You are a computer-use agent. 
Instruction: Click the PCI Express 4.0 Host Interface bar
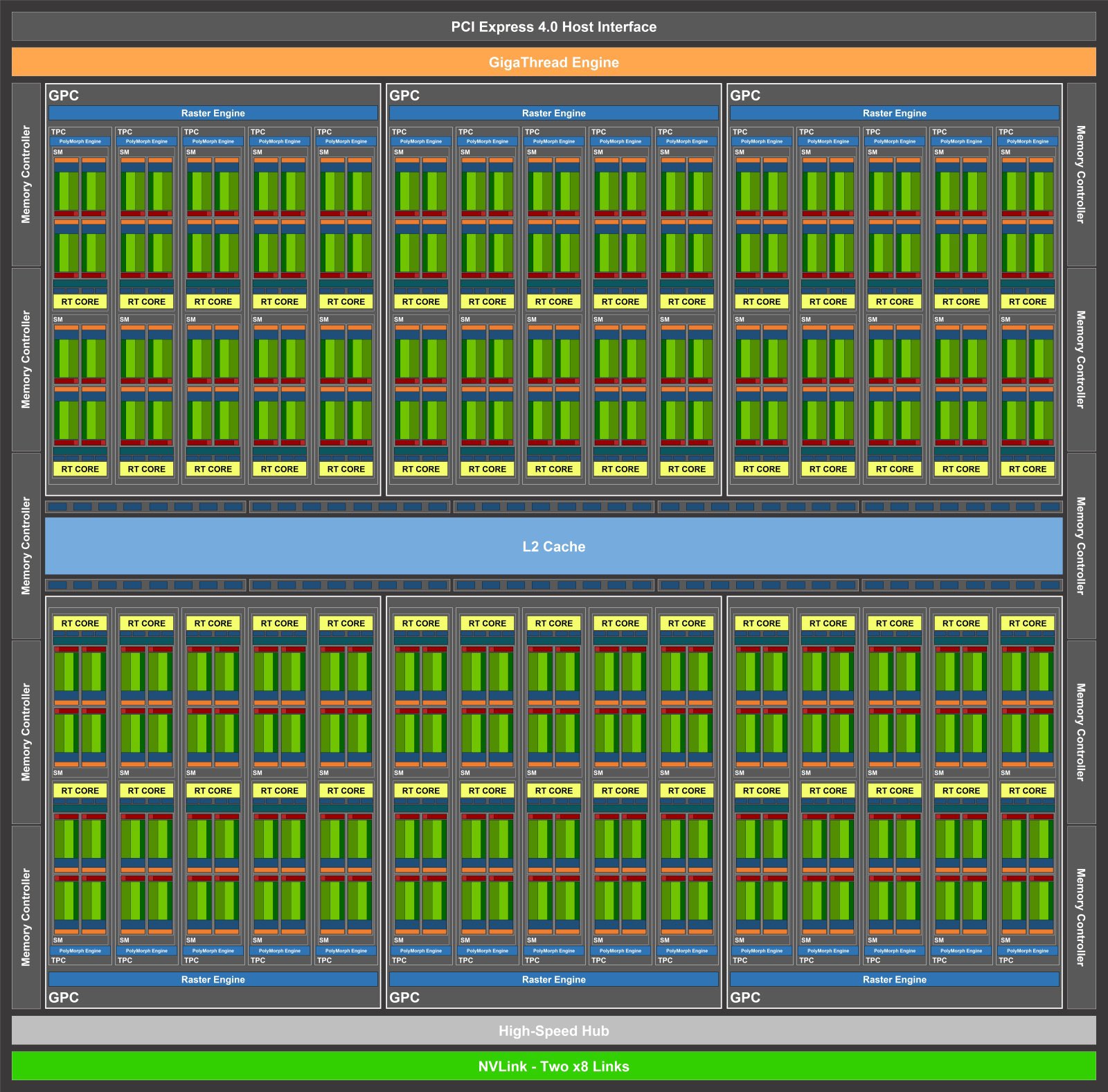(x=554, y=27)
